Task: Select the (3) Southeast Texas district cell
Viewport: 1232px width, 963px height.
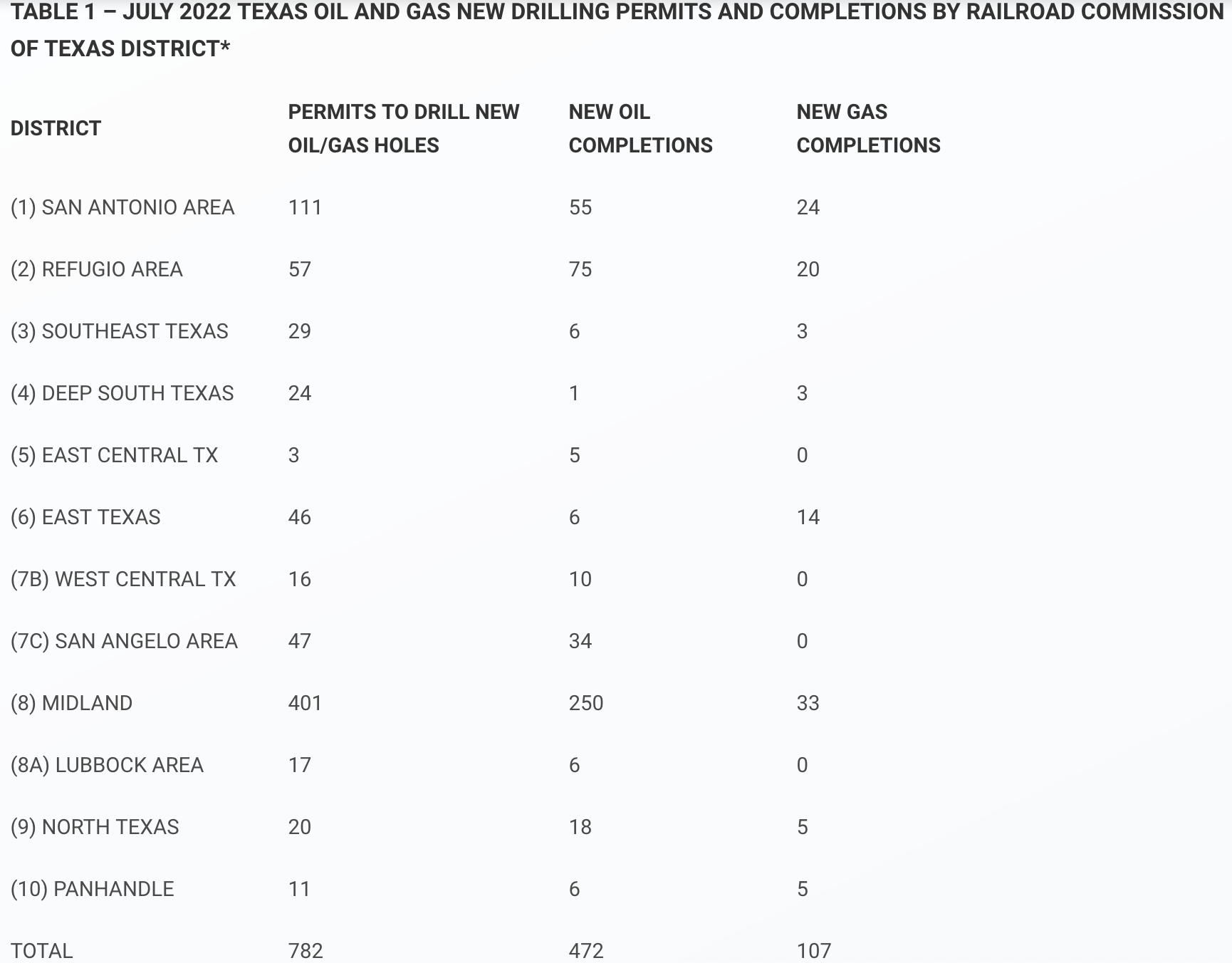Action: tap(120, 331)
